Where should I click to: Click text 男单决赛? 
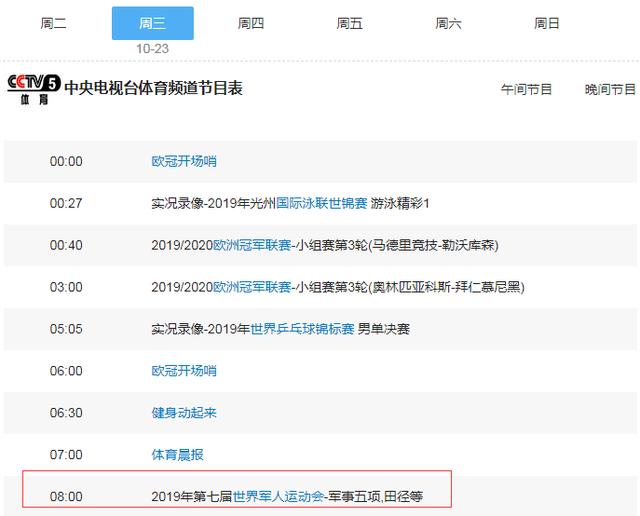384,329
